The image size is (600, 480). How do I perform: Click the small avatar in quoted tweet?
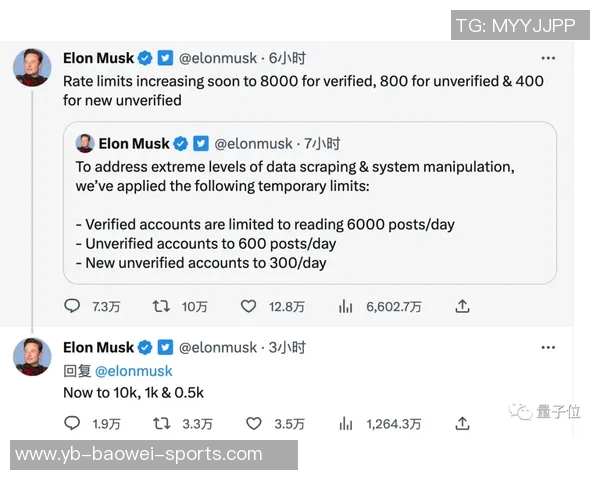85,144
